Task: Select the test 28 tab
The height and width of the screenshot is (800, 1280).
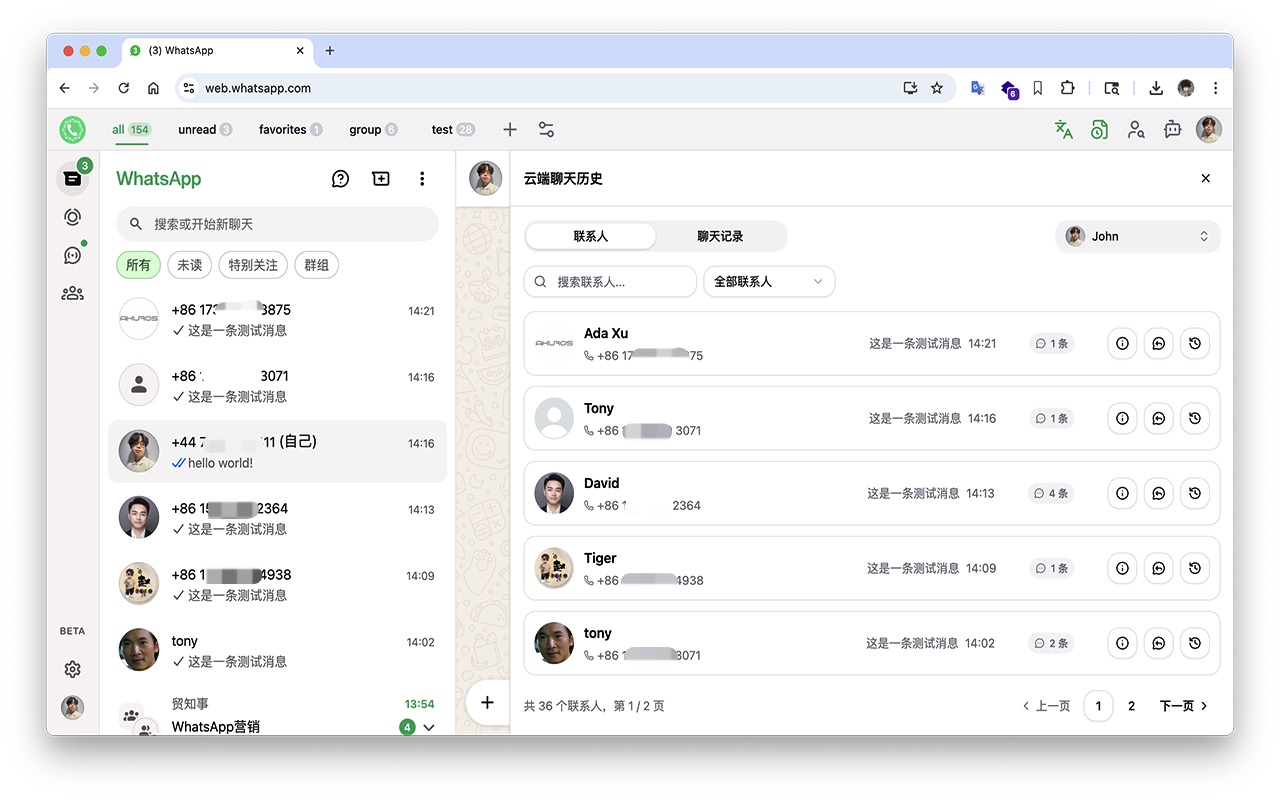Action: pos(453,129)
